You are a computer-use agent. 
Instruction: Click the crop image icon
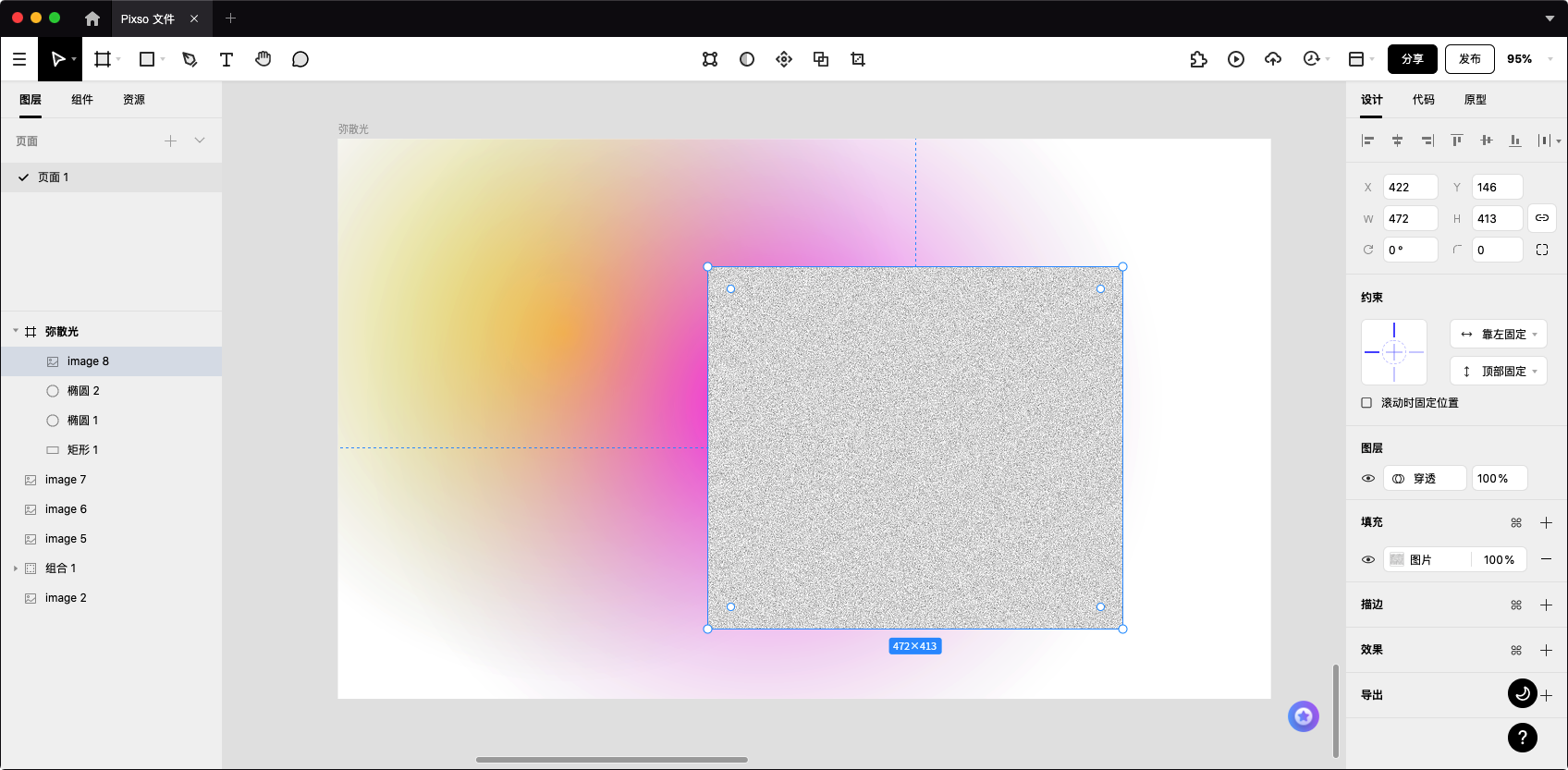coord(858,59)
